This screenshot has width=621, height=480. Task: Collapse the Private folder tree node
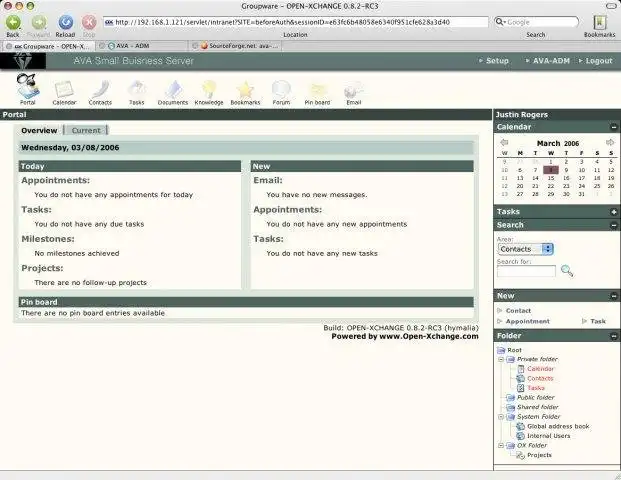tap(501, 359)
